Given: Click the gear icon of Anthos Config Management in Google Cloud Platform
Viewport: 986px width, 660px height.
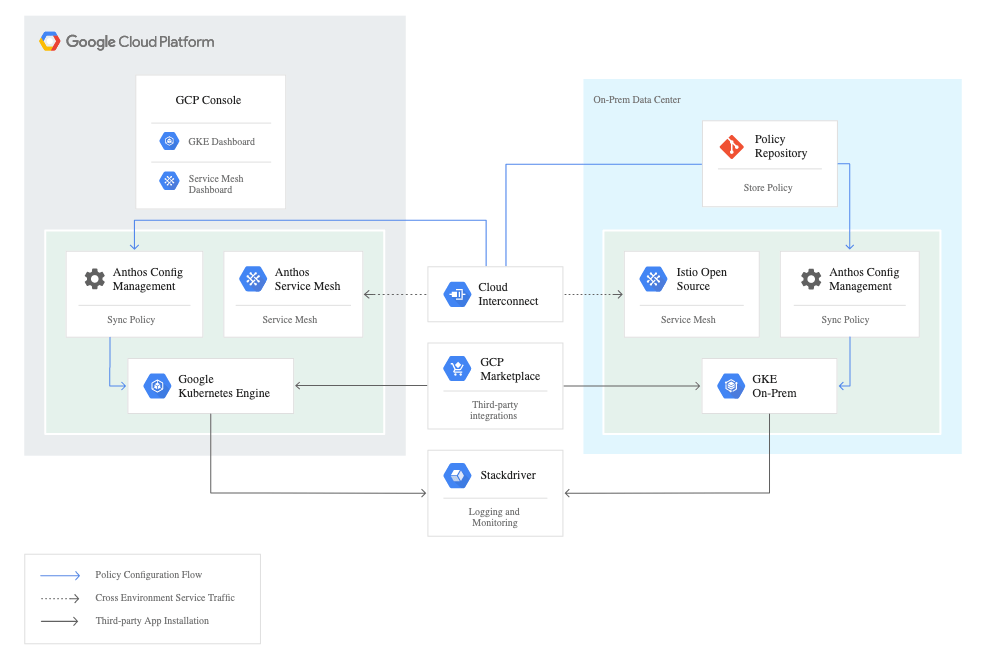Looking at the screenshot, I should click(x=95, y=278).
